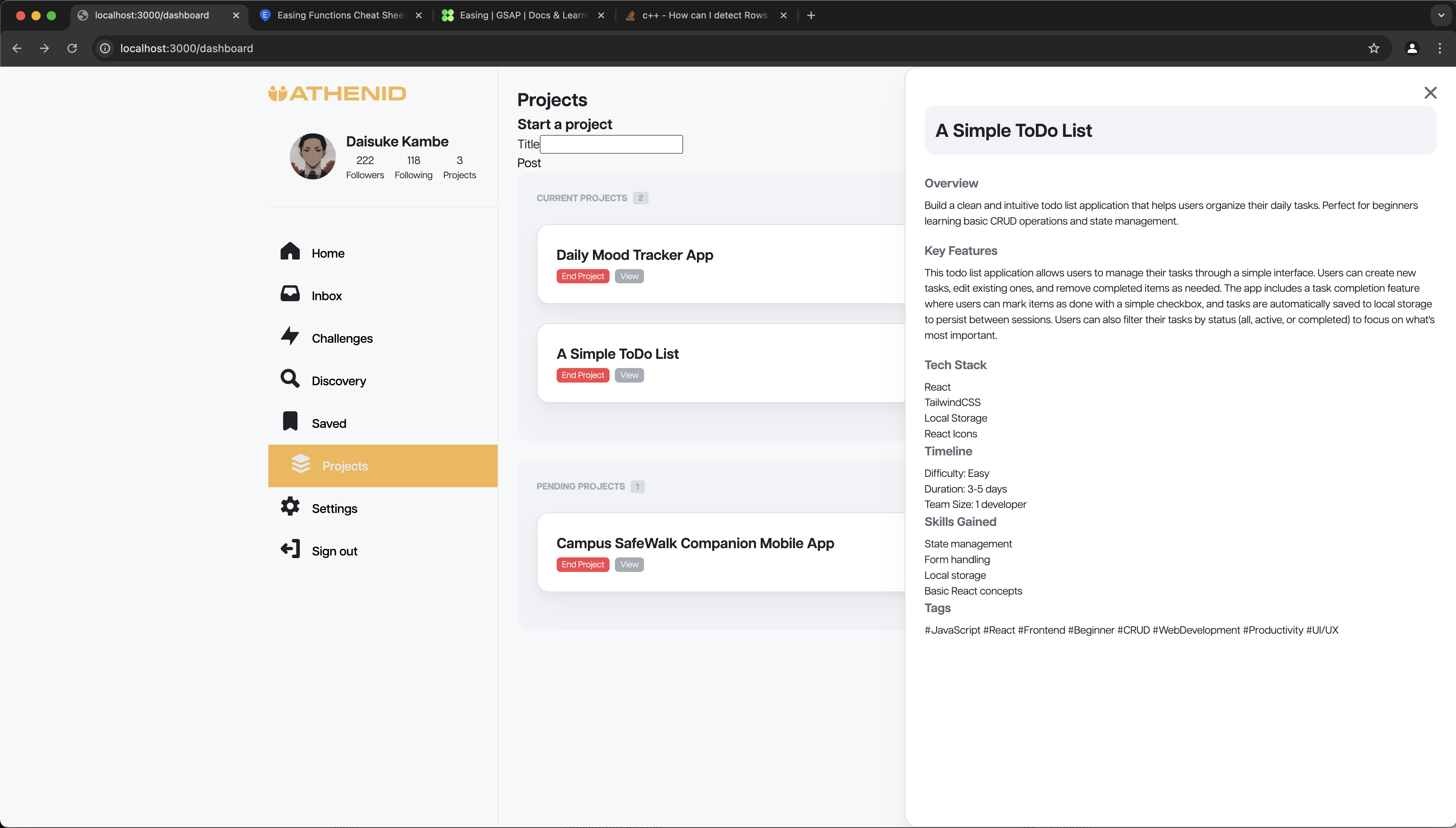Click the Settings gear icon
The height and width of the screenshot is (828, 1456).
click(x=290, y=506)
